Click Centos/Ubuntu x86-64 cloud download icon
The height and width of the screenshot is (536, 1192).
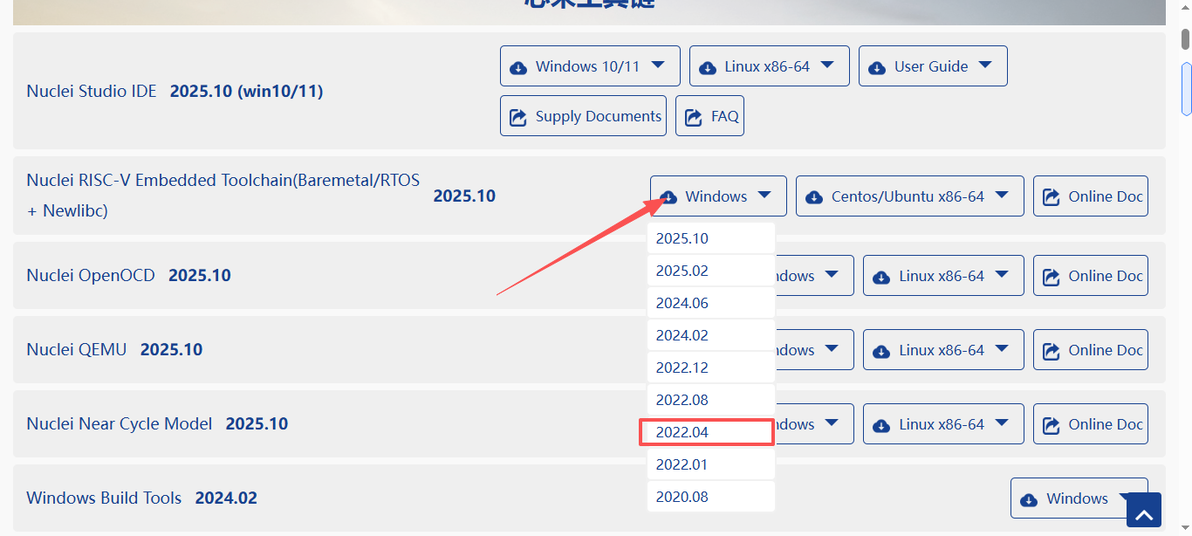point(814,198)
